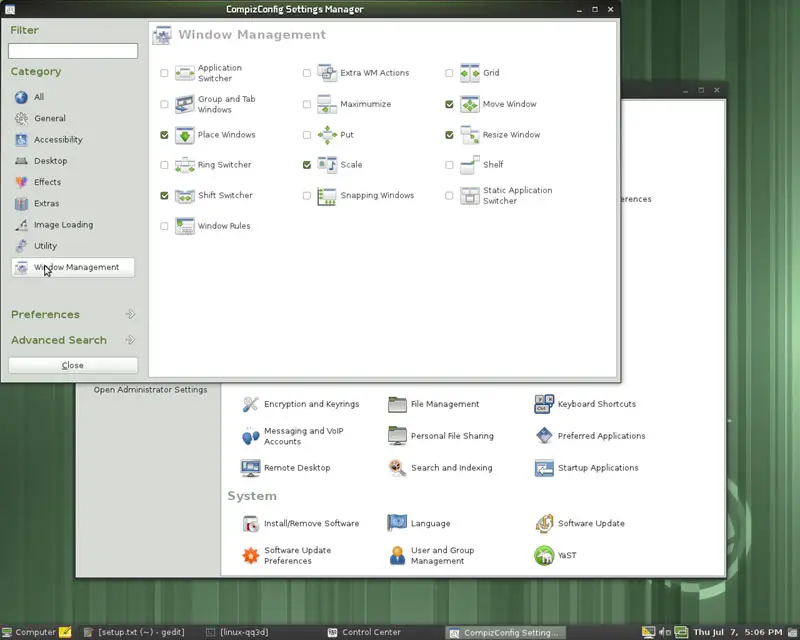The height and width of the screenshot is (640, 800).
Task: Click the Encryption and Keyrings icon
Action: (x=251, y=404)
